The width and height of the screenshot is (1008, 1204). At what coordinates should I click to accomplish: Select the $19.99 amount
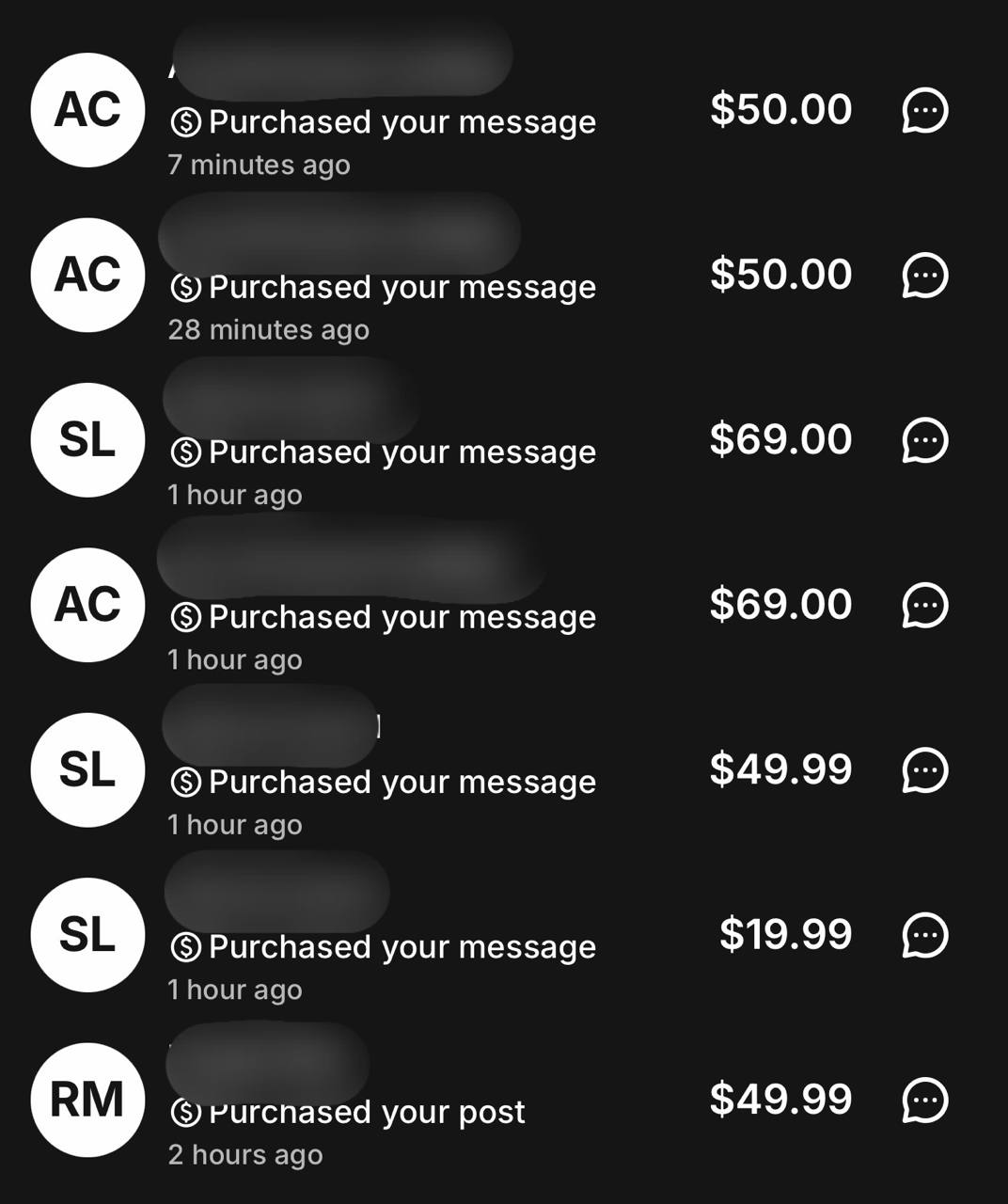pos(785,934)
